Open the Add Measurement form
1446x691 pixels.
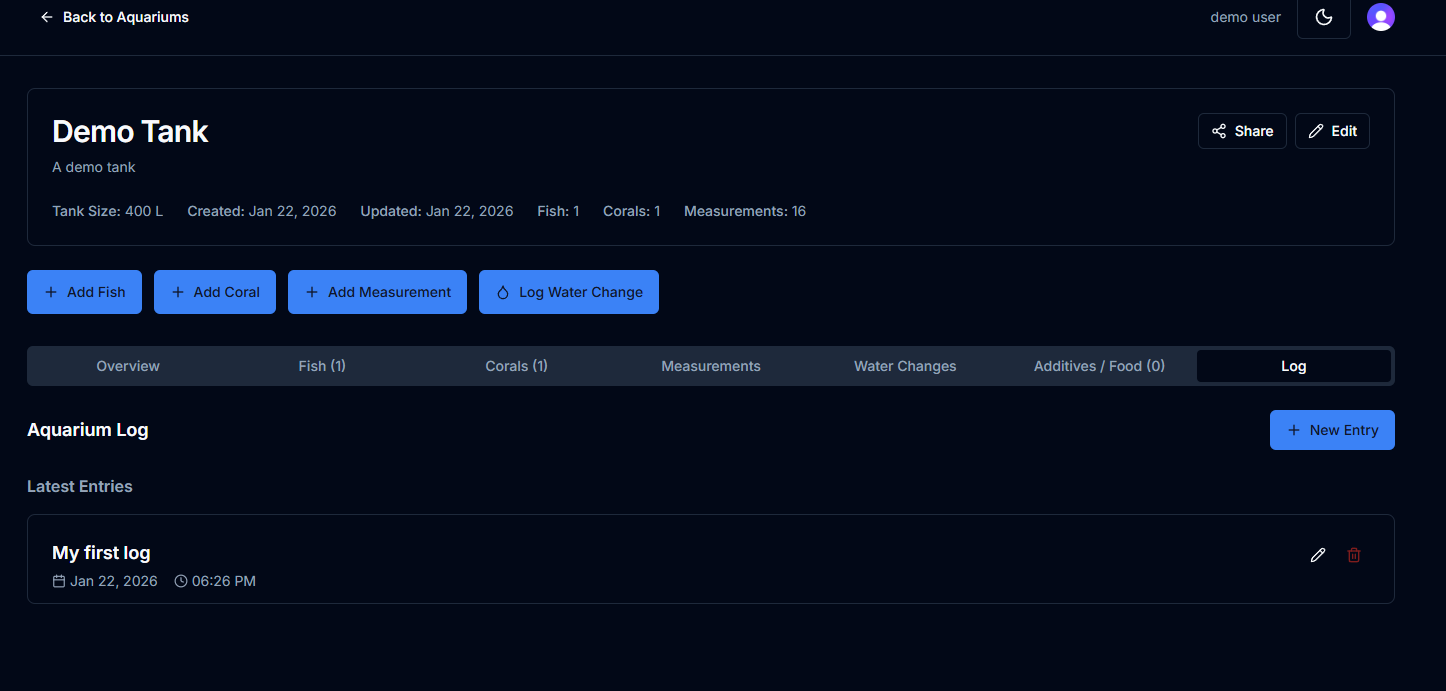pyautogui.click(x=377, y=292)
